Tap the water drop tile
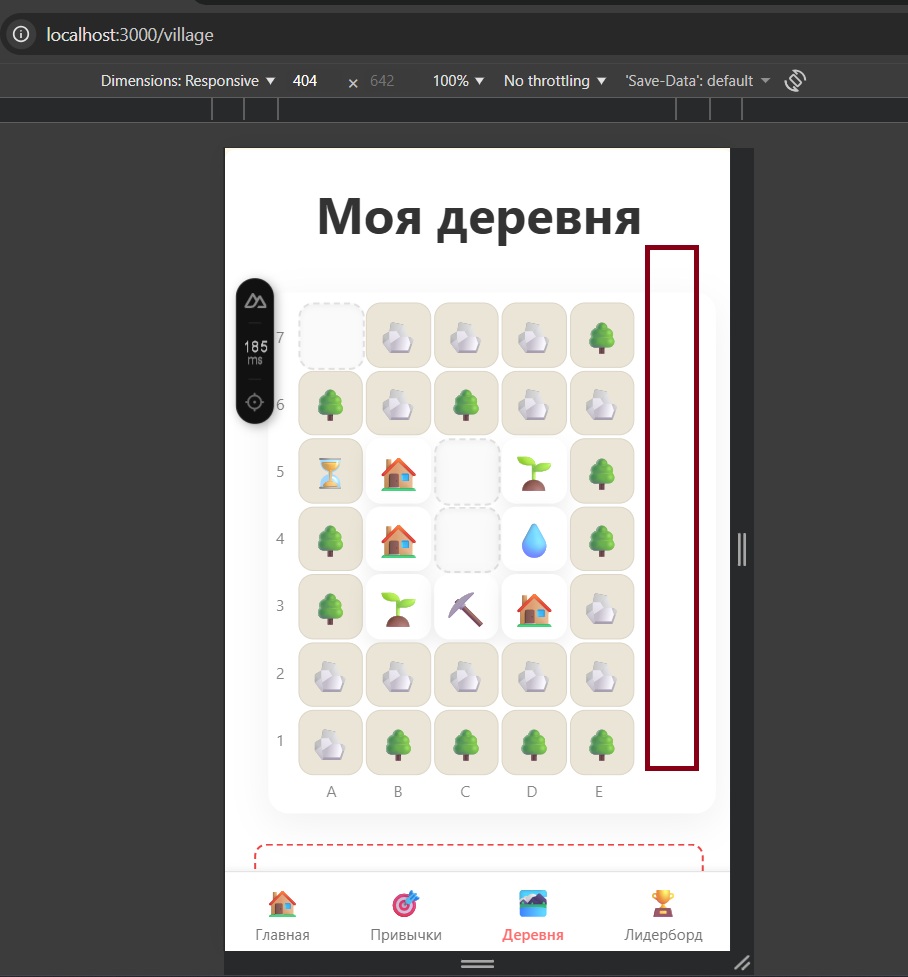Image resolution: width=908 pixels, height=977 pixels. pyautogui.click(x=533, y=540)
